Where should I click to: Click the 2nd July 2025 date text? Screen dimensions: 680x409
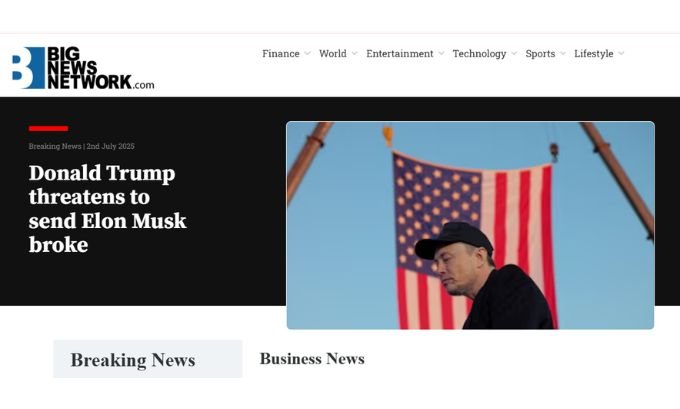(x=111, y=146)
